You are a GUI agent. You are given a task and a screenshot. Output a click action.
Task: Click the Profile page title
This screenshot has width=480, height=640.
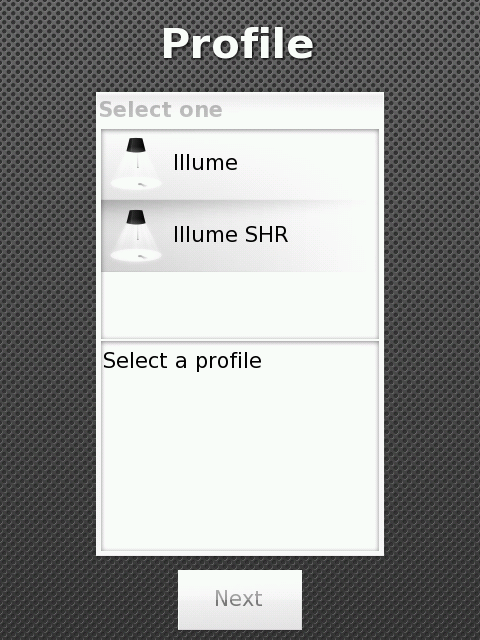238,44
